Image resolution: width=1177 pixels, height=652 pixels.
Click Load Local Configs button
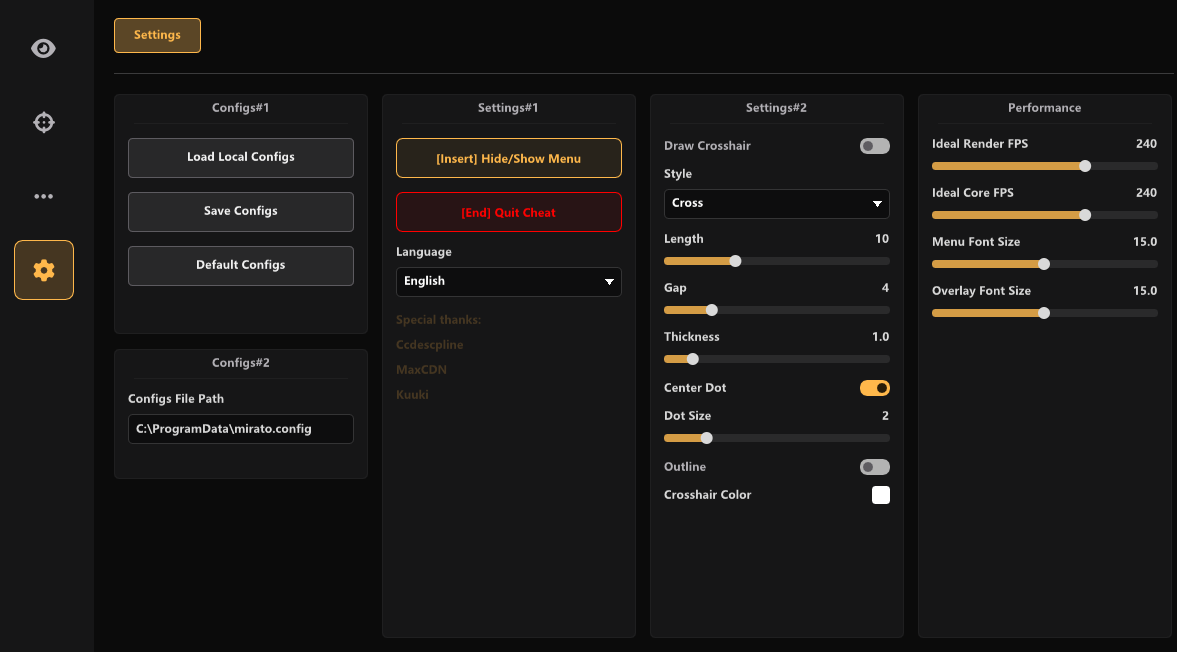pos(241,158)
